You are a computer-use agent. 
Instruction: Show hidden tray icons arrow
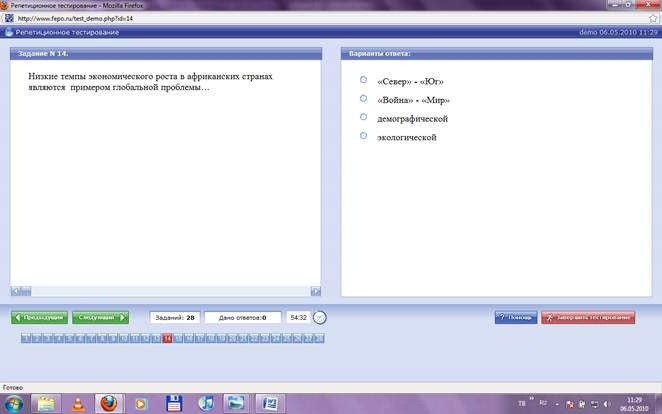click(557, 404)
